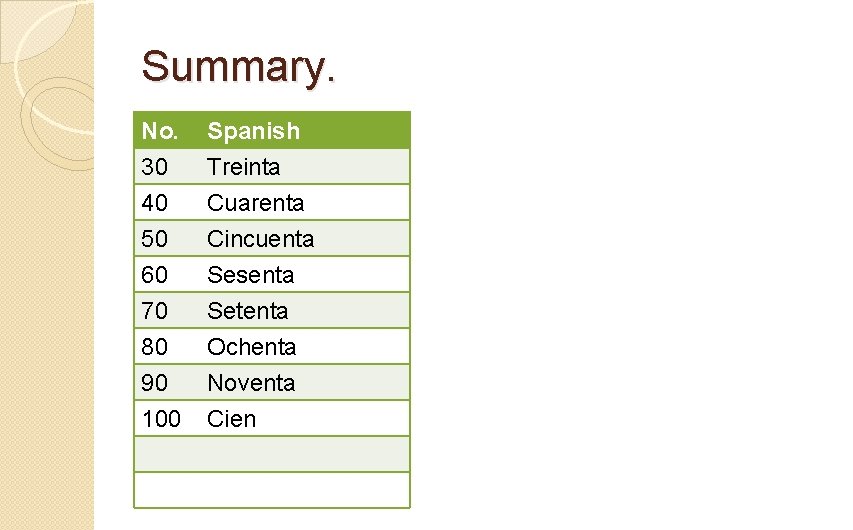The height and width of the screenshot is (530, 853).
Task: Click the cell containing number 80
Action: pyautogui.click(x=155, y=347)
